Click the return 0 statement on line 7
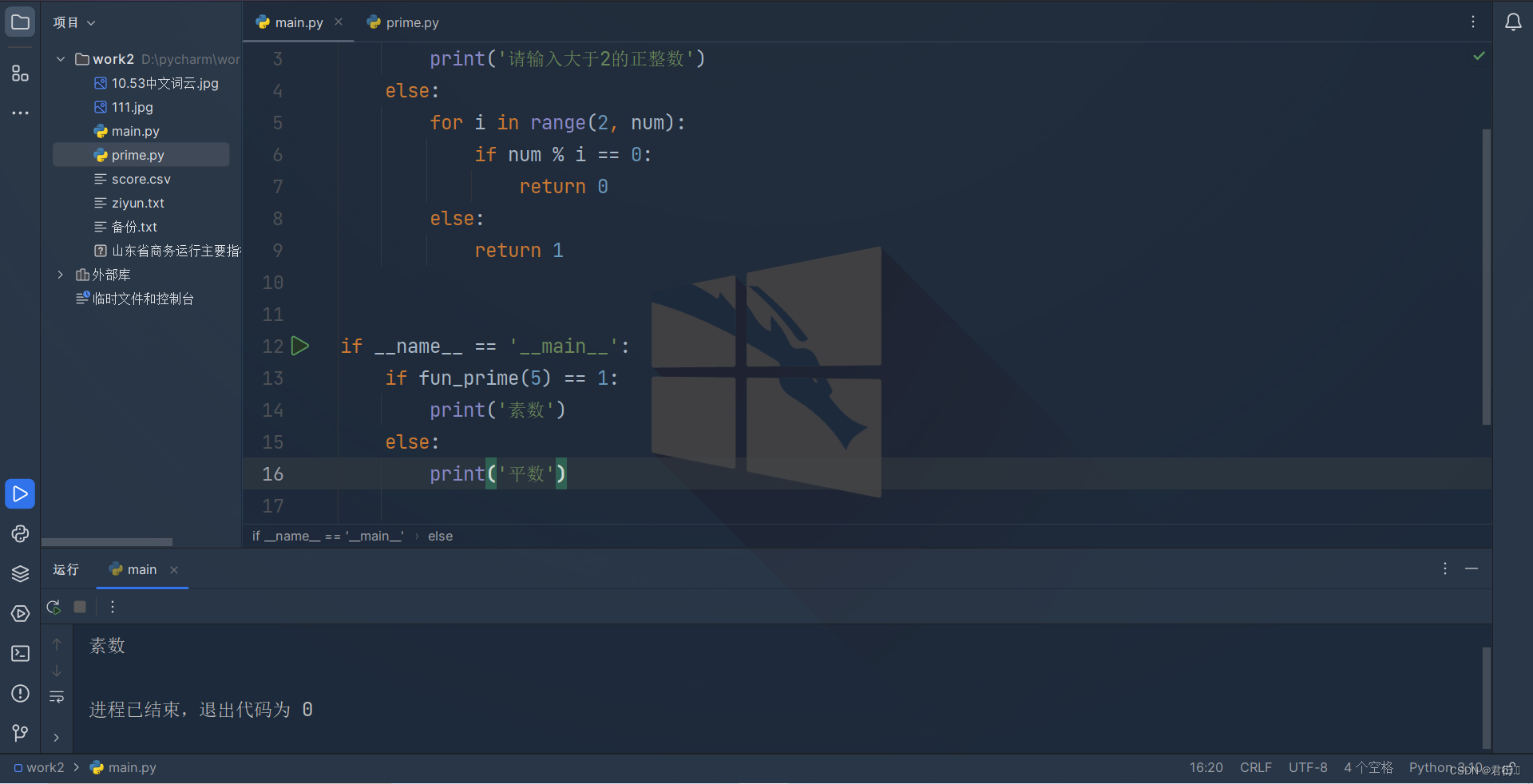 [564, 187]
